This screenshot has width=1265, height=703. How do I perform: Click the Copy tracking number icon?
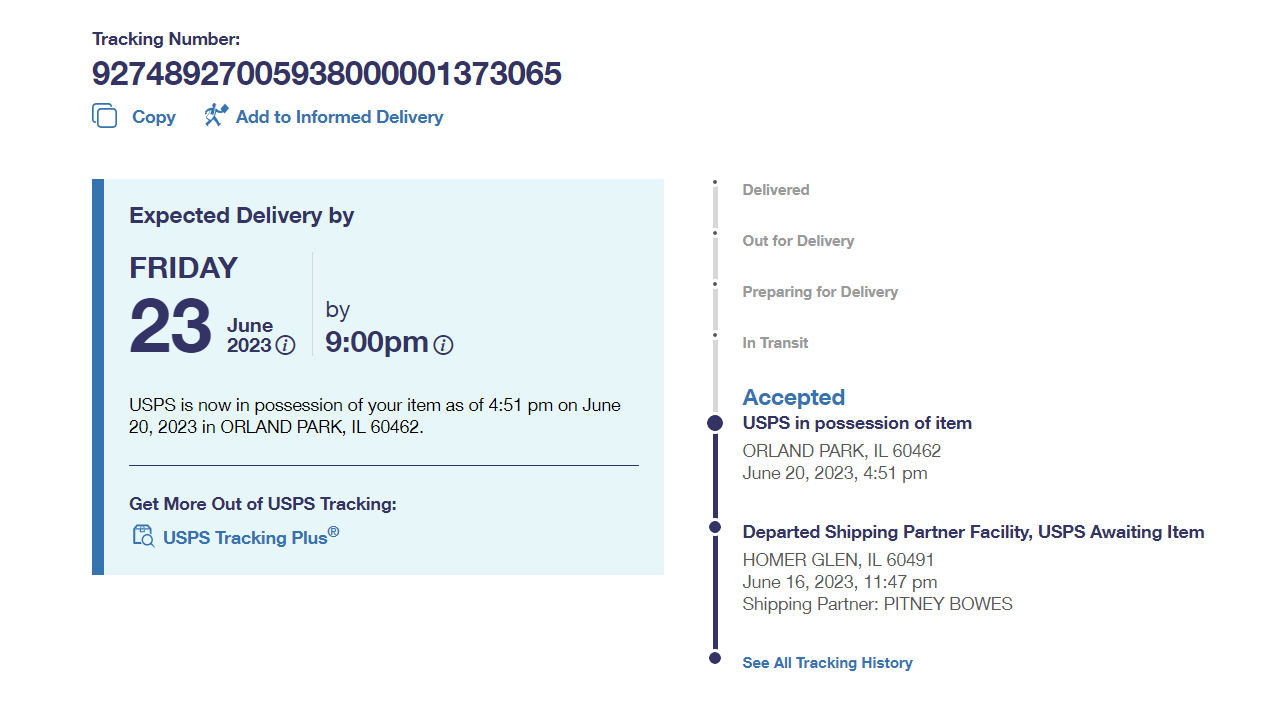pyautogui.click(x=104, y=116)
